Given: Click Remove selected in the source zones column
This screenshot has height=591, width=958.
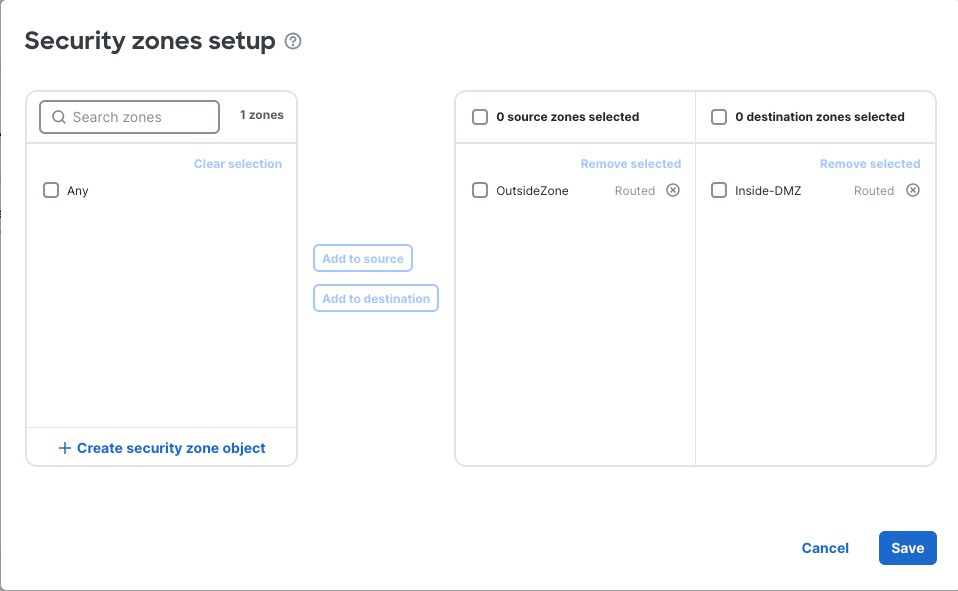Looking at the screenshot, I should click(x=630, y=163).
